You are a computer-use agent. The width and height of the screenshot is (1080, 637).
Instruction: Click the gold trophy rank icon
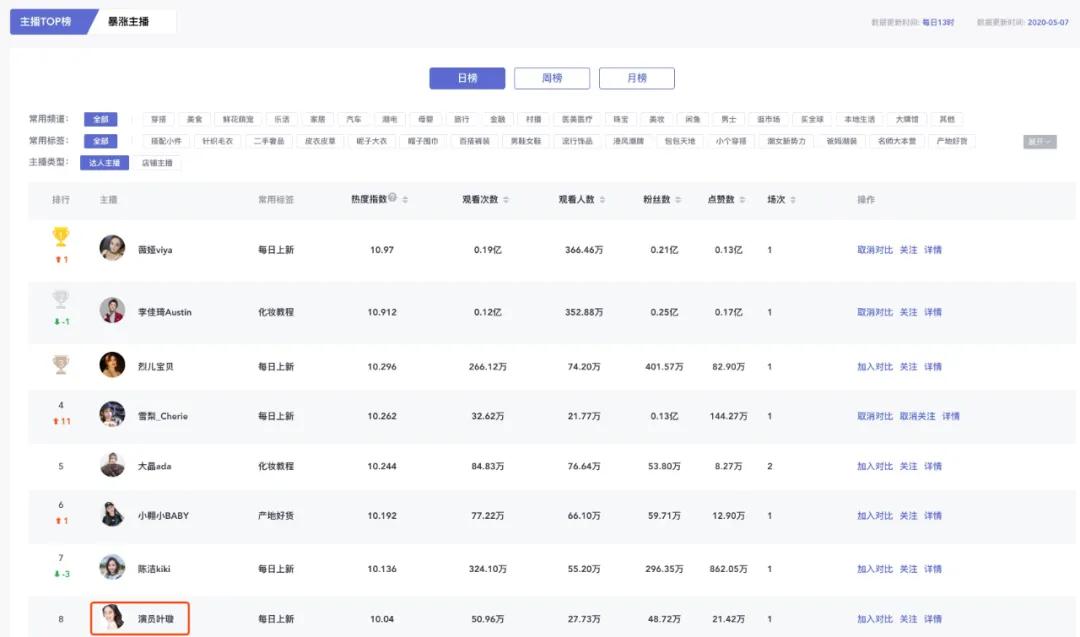61,237
